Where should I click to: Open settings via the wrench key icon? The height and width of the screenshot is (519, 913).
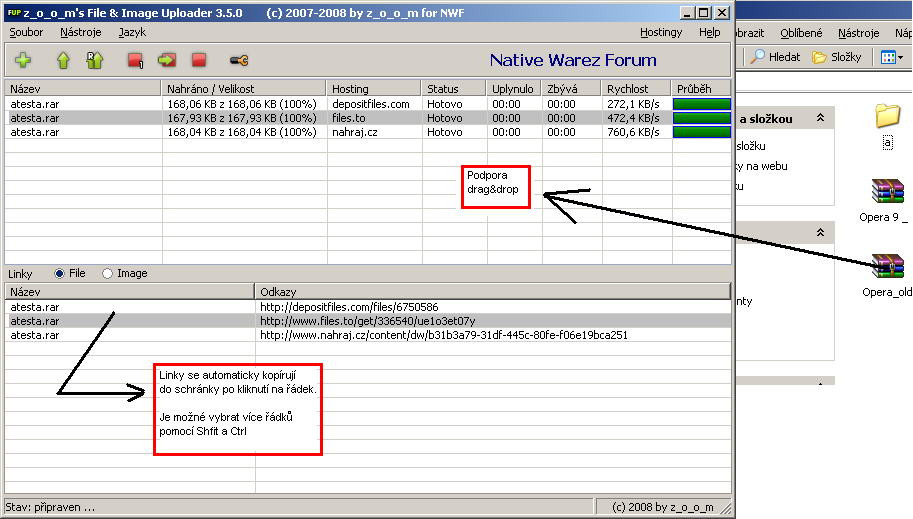pyautogui.click(x=239, y=60)
